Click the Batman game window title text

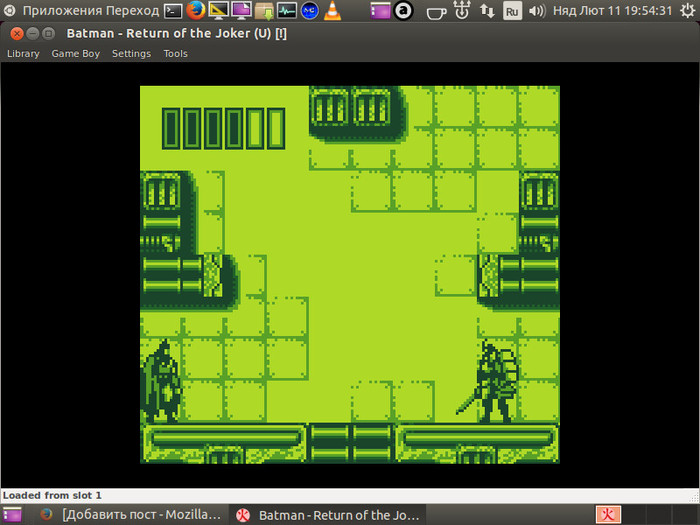pos(177,33)
